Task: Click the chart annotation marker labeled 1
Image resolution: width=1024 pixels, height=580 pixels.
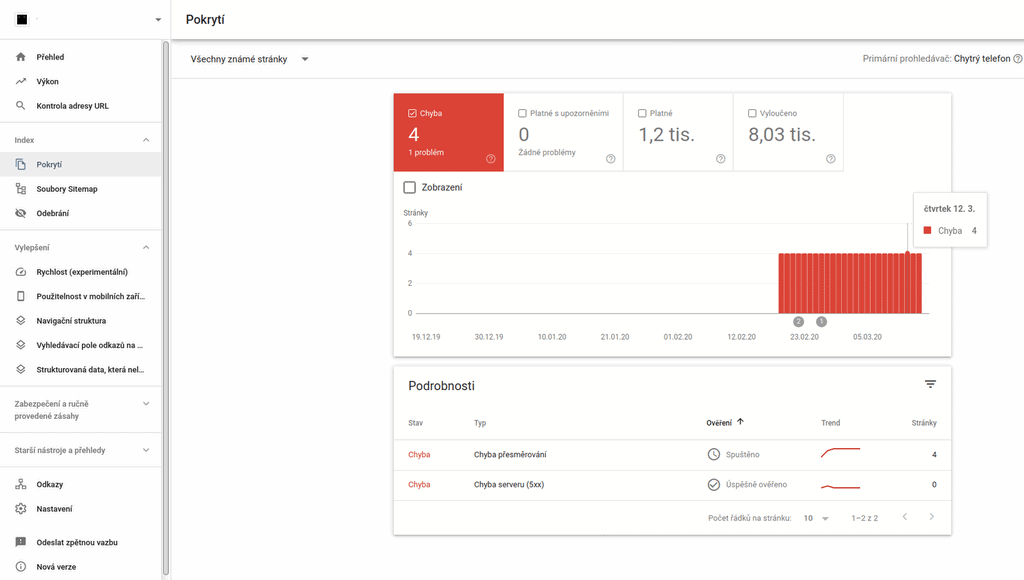Action: pyautogui.click(x=822, y=321)
